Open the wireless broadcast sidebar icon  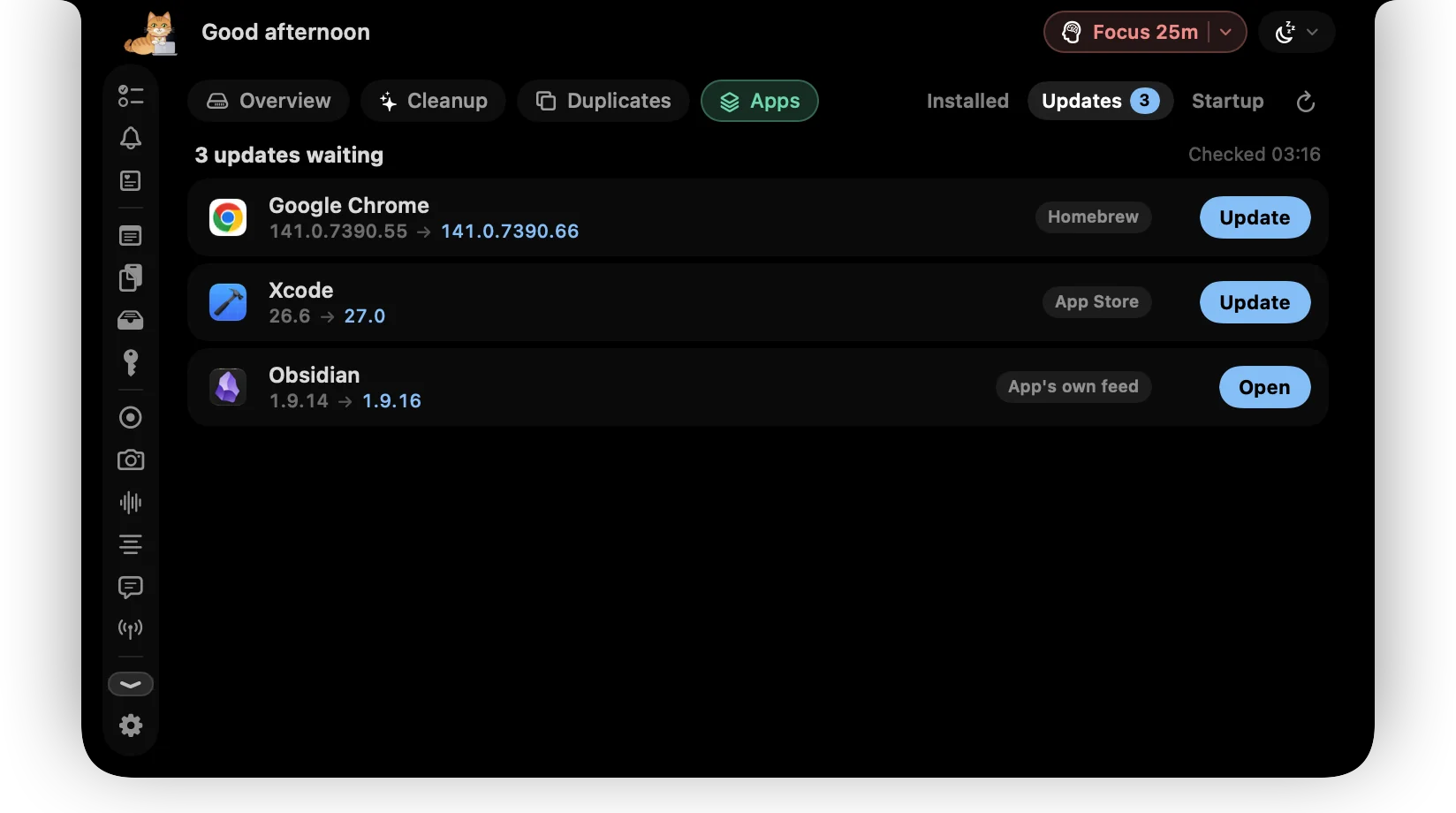131,629
